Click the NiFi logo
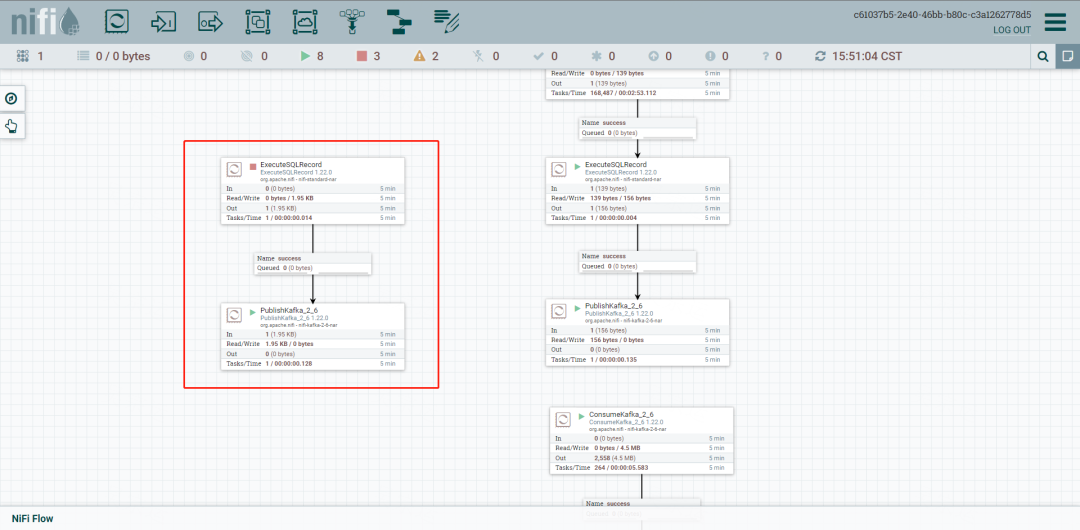This screenshot has width=1080, height=530. click(x=45, y=22)
